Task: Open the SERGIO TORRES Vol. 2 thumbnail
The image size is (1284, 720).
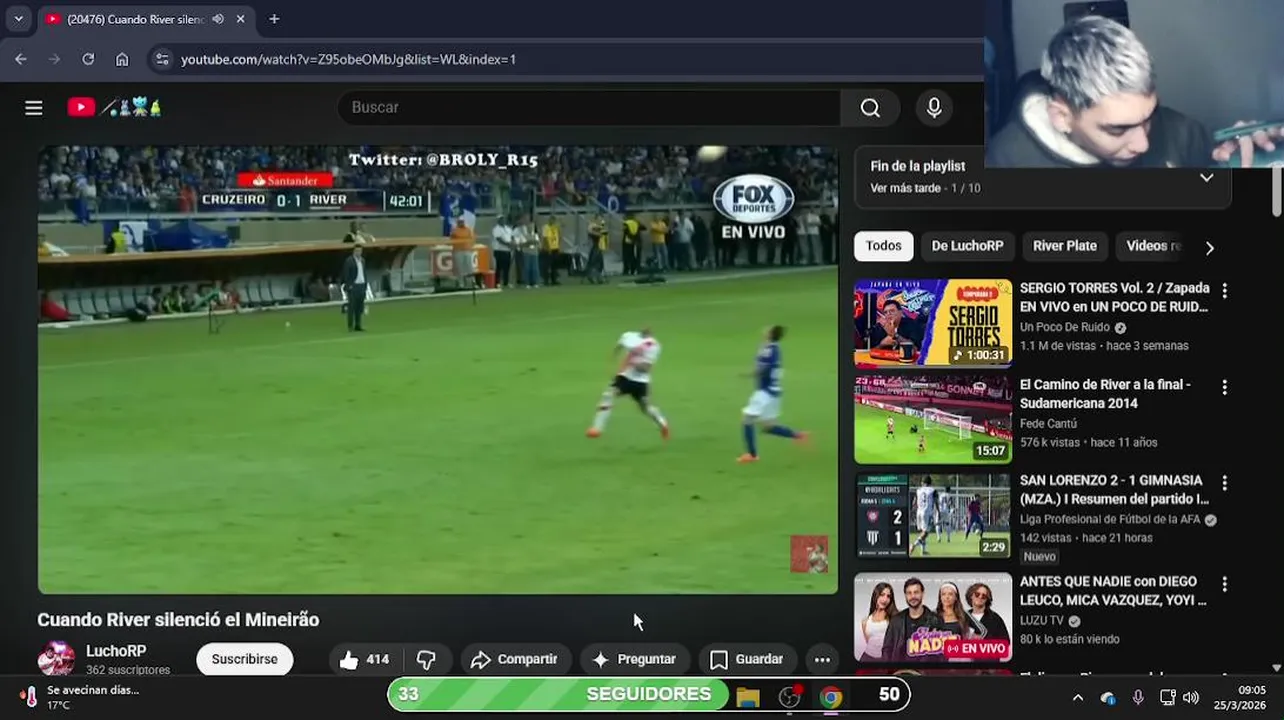Action: [933, 323]
